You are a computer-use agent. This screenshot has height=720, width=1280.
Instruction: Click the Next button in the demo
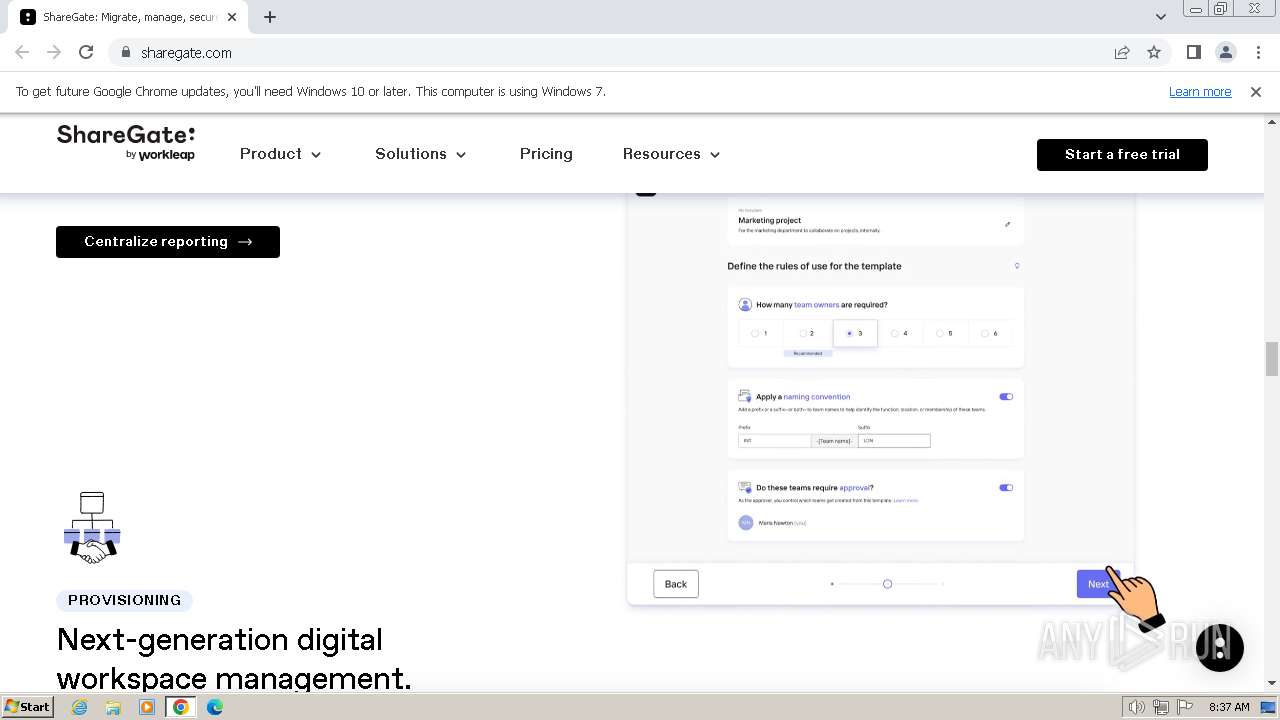click(x=1097, y=584)
